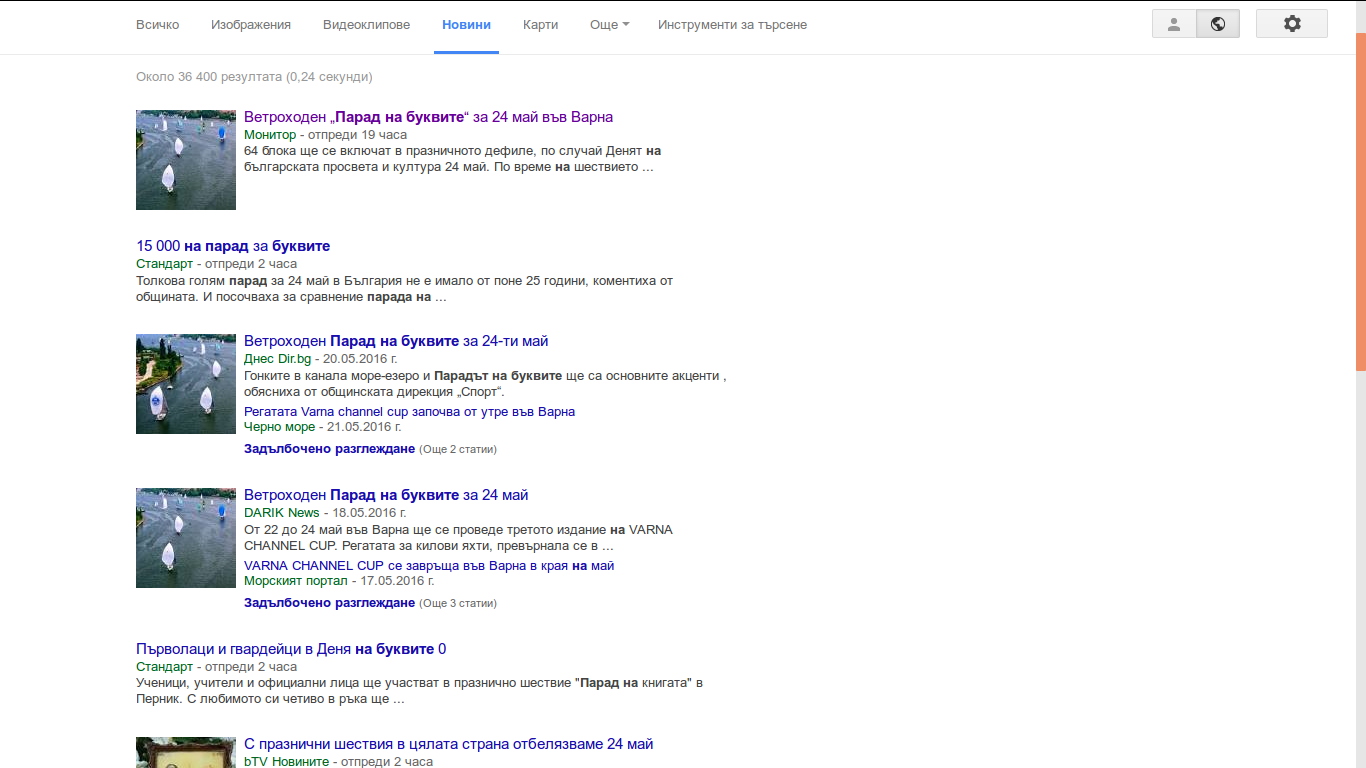The width and height of the screenshot is (1366, 768).
Task: Expand the Още dropdown menu
Action: (x=609, y=25)
